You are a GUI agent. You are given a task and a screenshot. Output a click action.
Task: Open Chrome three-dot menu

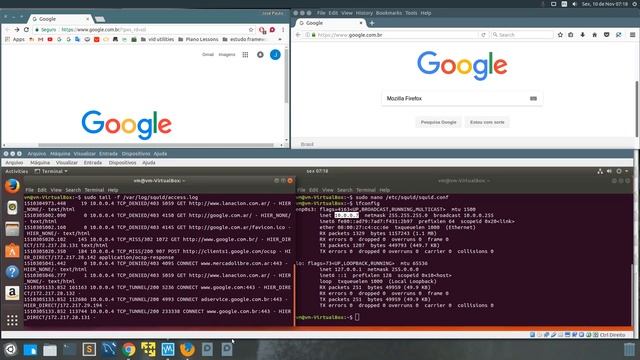pos(283,30)
